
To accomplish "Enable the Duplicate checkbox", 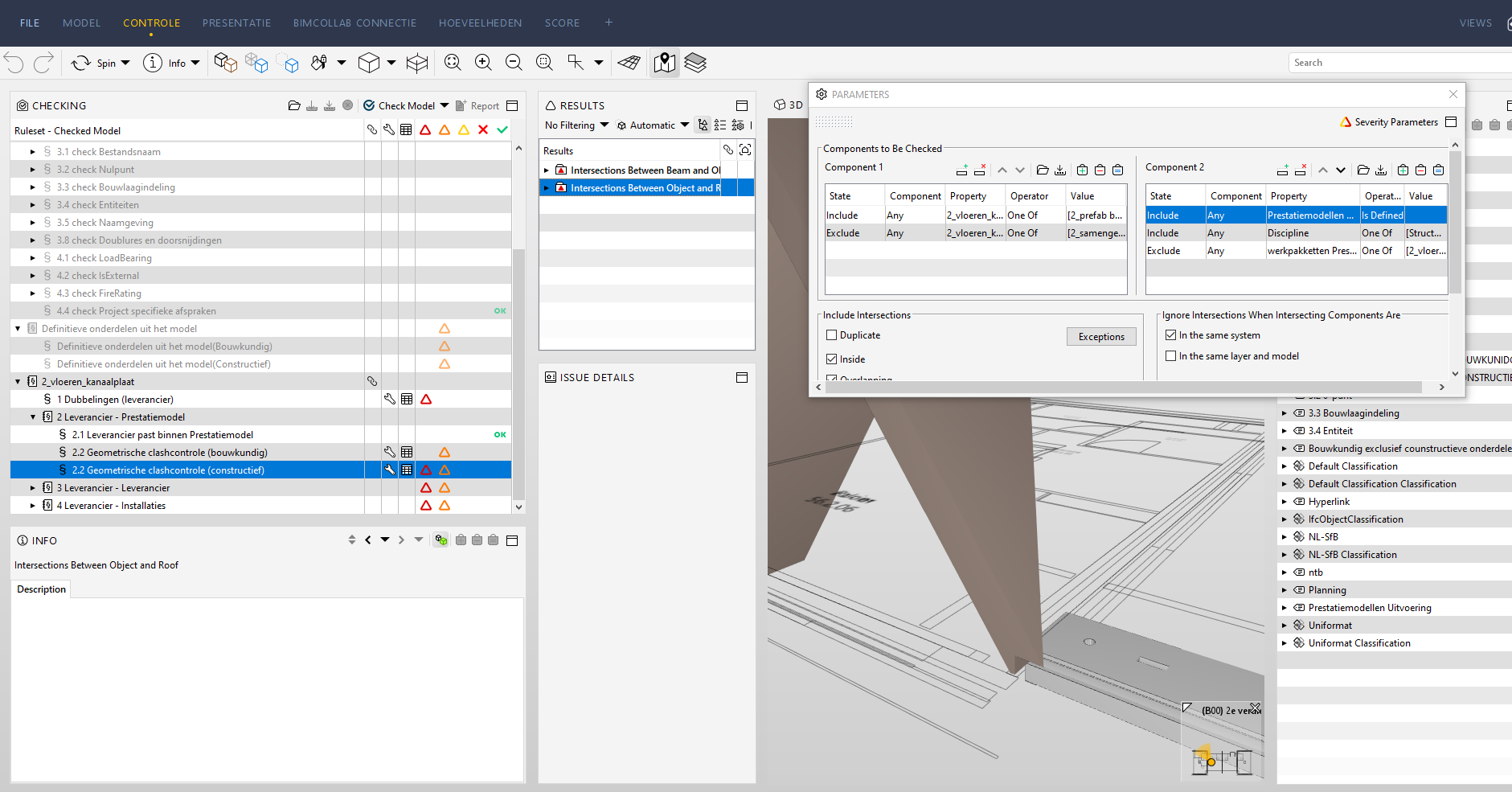I will click(832, 335).
